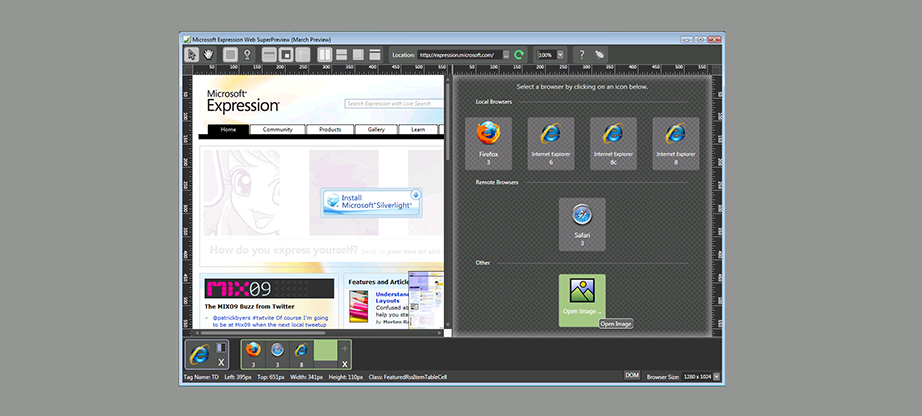
Task: Close comparison browser strip with X
Action: coord(345,364)
